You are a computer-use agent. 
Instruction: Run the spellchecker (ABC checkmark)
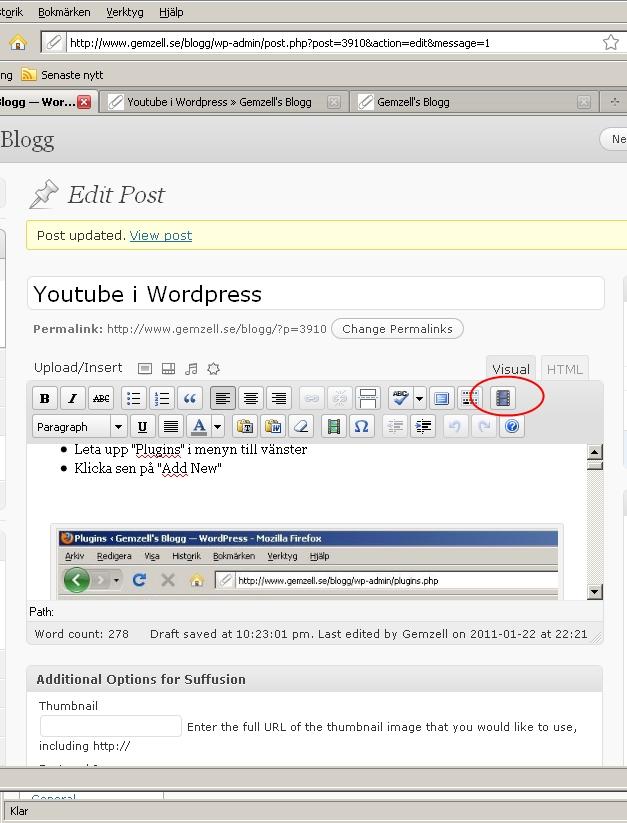(x=400, y=398)
